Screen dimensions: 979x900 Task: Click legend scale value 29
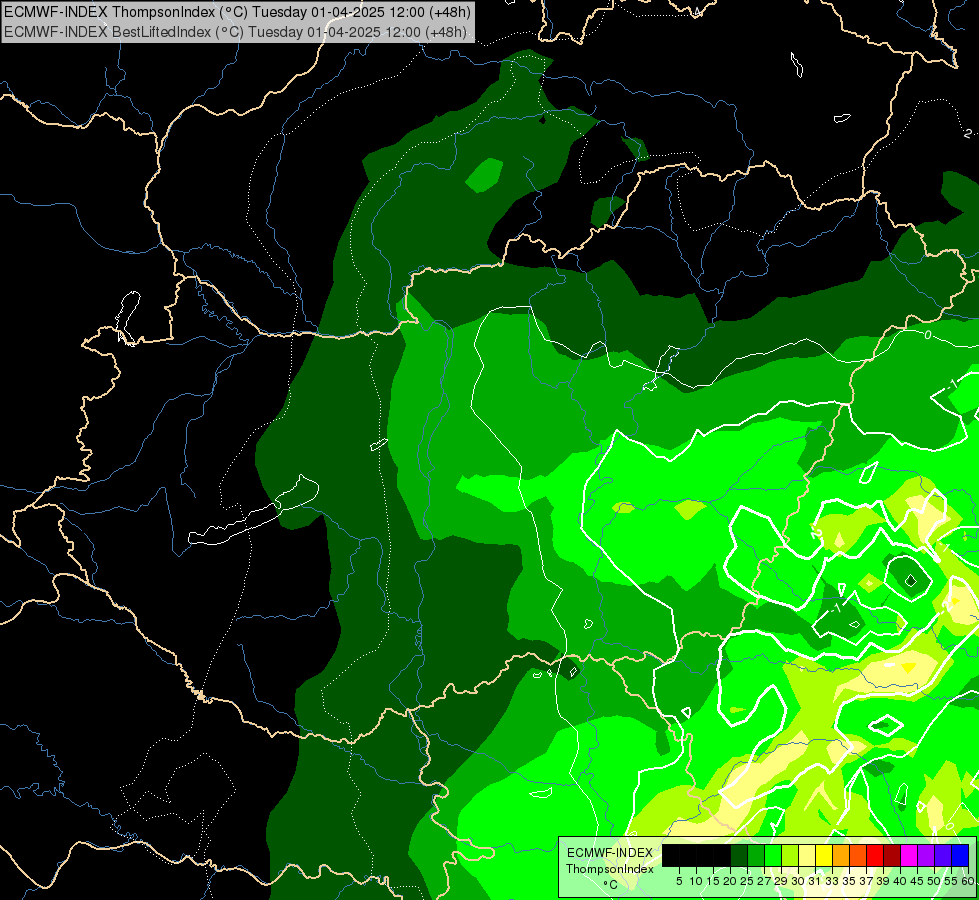pos(780,881)
